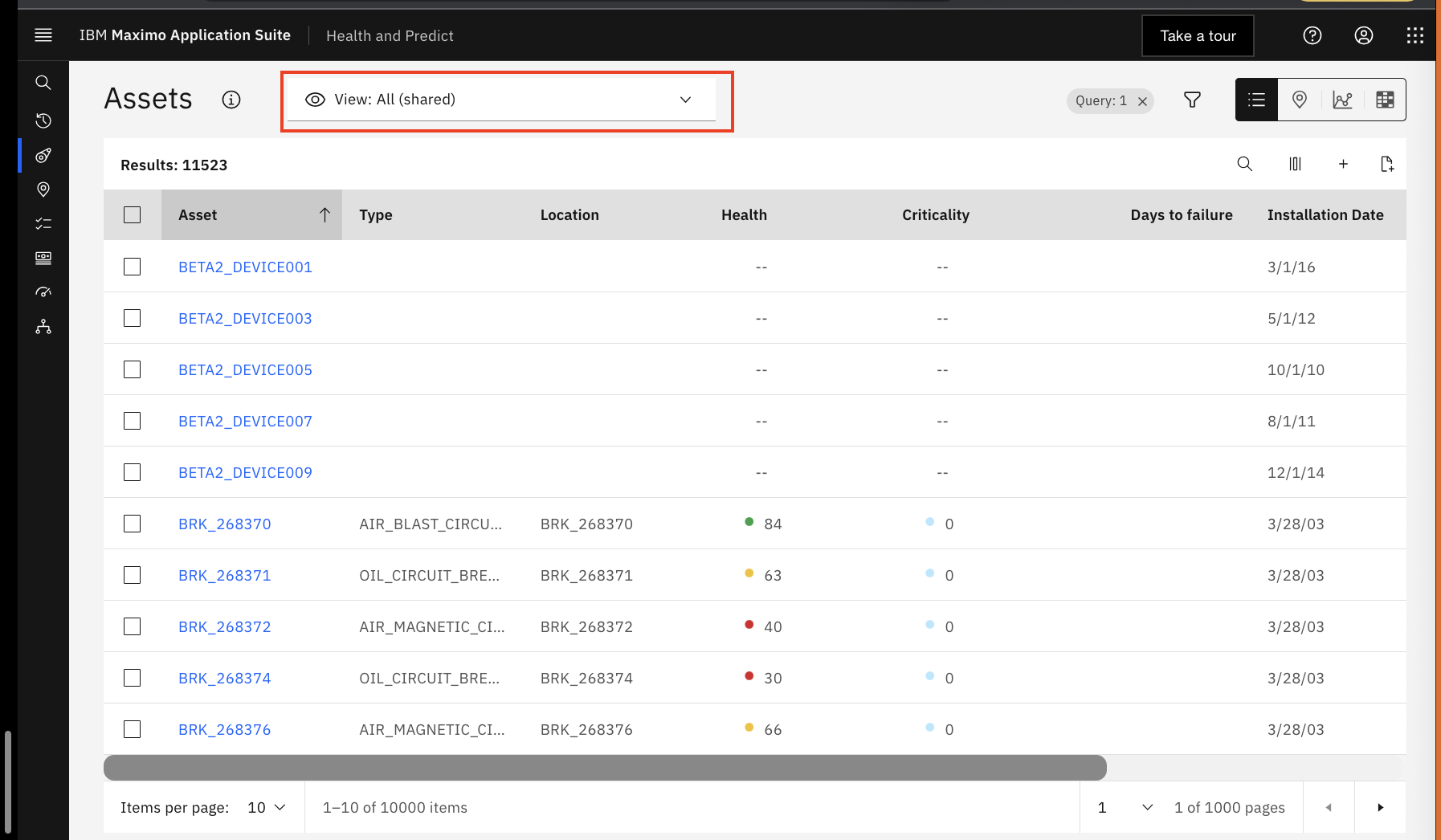Switch to chart view icon
The height and width of the screenshot is (840, 1441).
coord(1342,100)
